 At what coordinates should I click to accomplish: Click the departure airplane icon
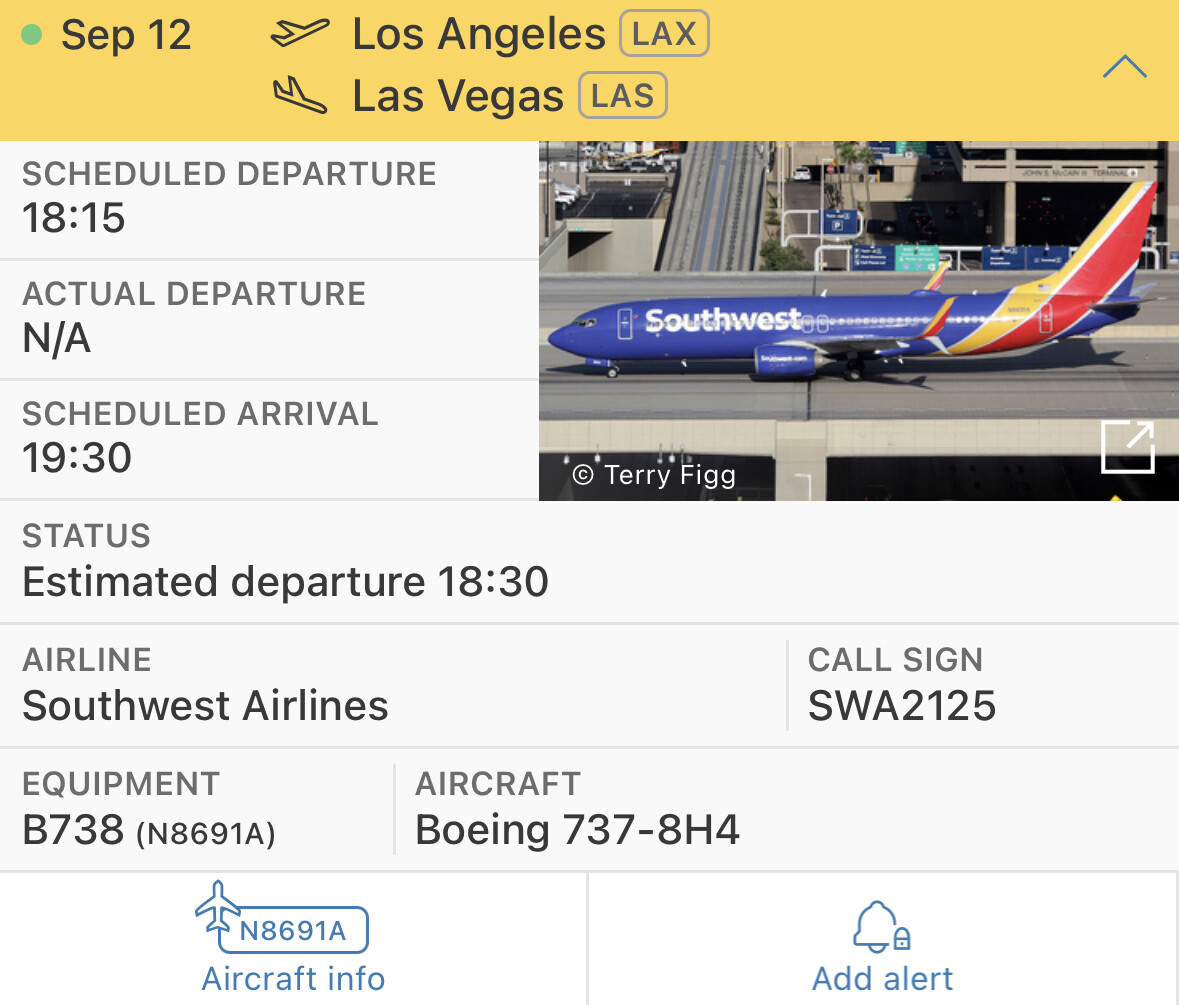tap(299, 33)
